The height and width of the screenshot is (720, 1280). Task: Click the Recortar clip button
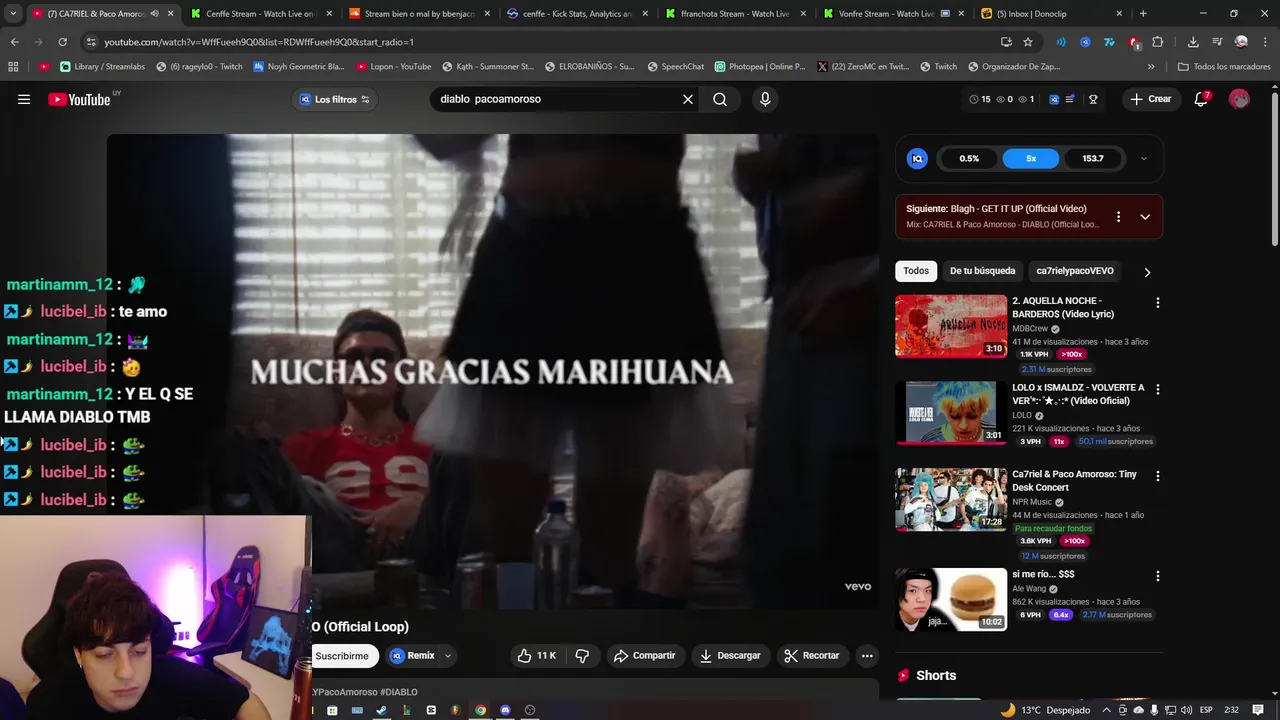coord(812,656)
